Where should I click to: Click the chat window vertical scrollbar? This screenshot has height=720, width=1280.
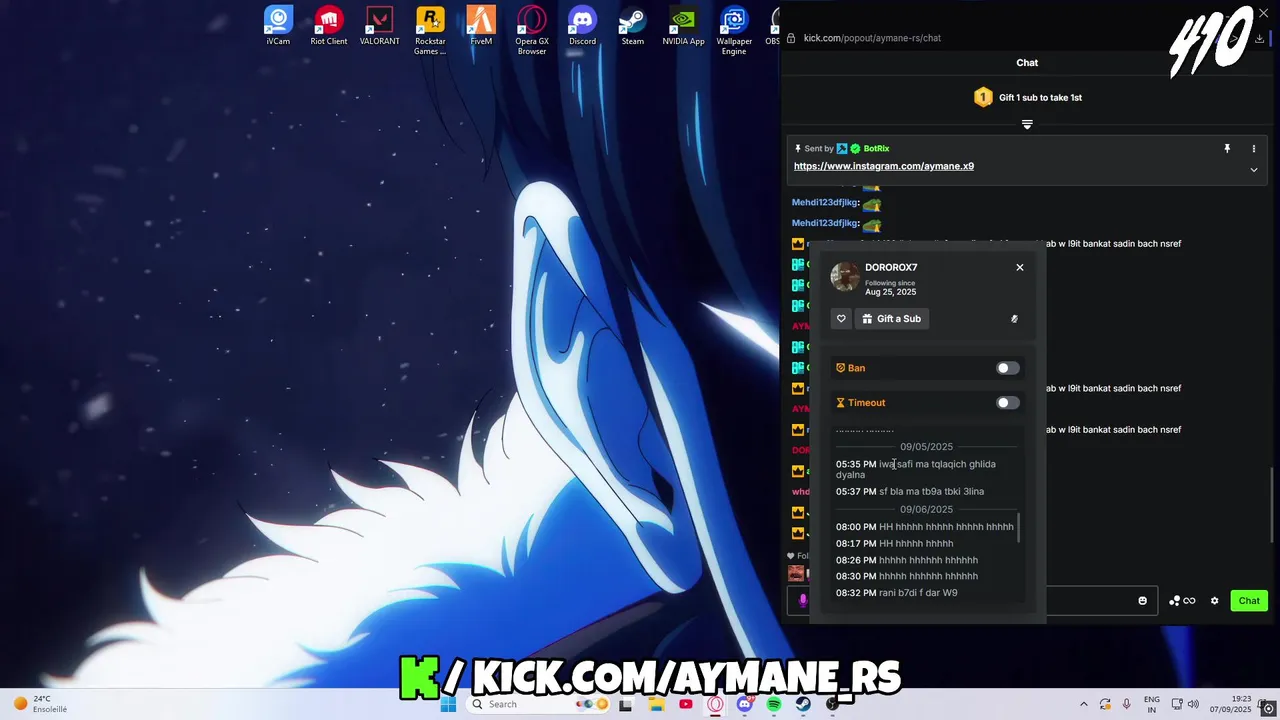pos(1273,505)
